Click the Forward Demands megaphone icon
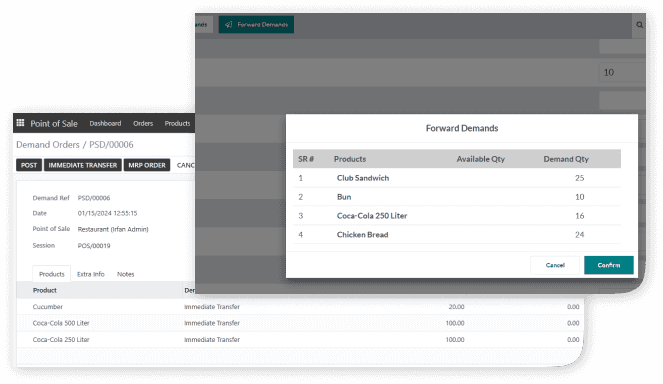 [229, 25]
